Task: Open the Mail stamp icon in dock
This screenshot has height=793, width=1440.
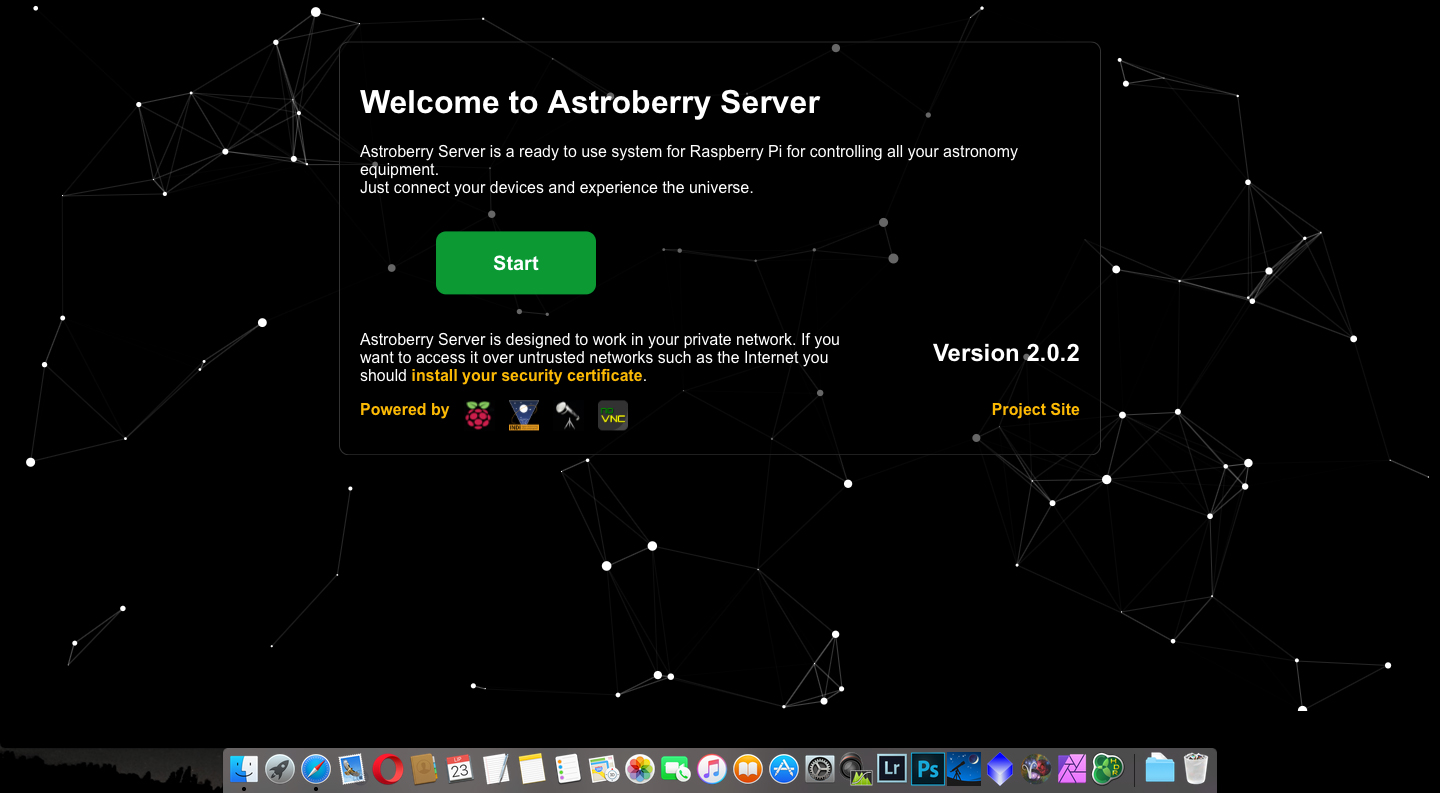Action: pos(352,769)
